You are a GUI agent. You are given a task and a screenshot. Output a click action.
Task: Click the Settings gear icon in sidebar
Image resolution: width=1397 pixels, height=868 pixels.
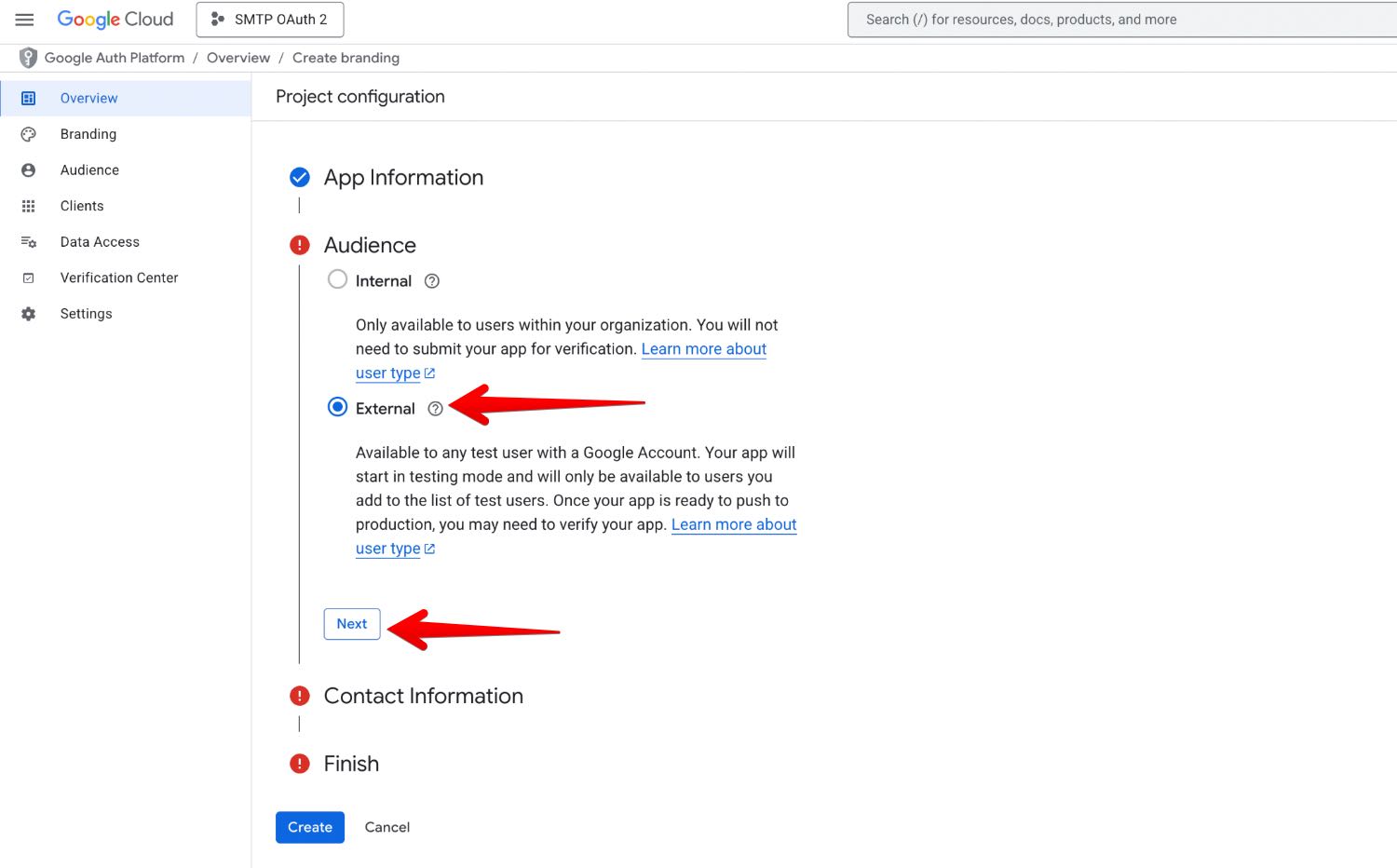[29, 314]
